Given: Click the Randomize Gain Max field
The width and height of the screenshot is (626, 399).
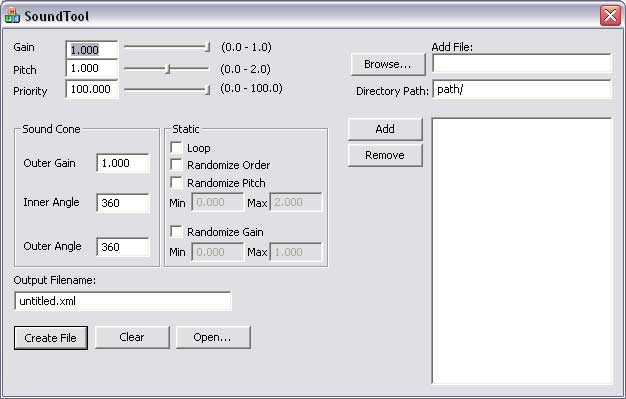Looking at the screenshot, I should pyautogui.click(x=296, y=252).
